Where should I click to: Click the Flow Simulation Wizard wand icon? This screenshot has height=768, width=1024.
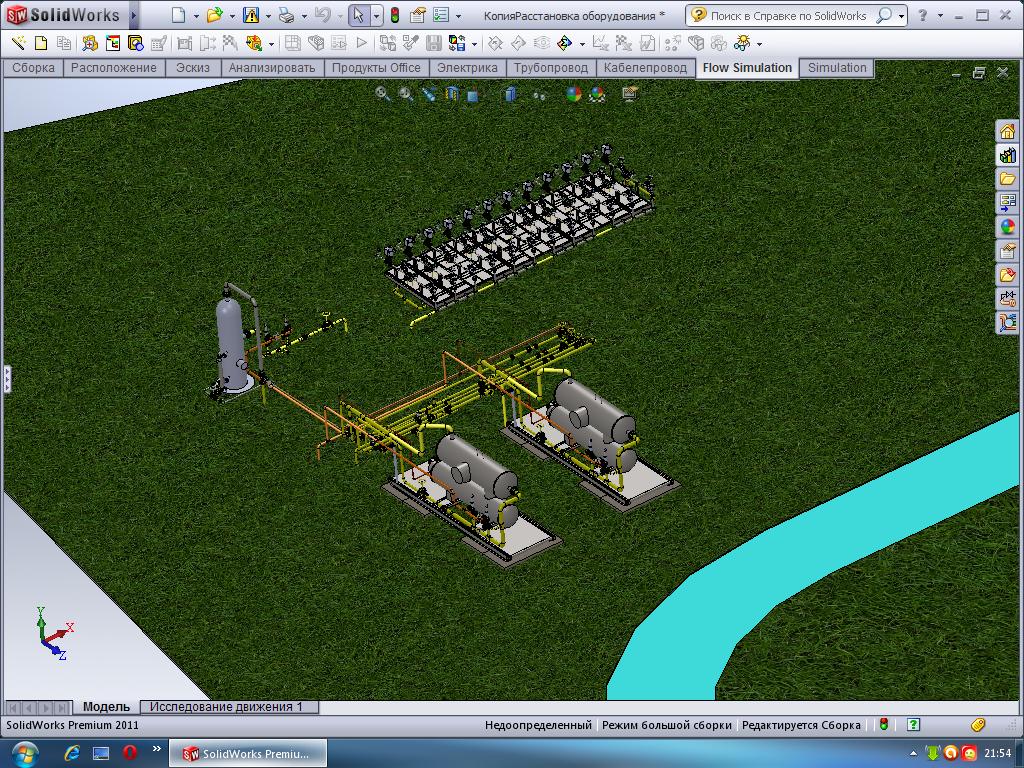point(18,44)
